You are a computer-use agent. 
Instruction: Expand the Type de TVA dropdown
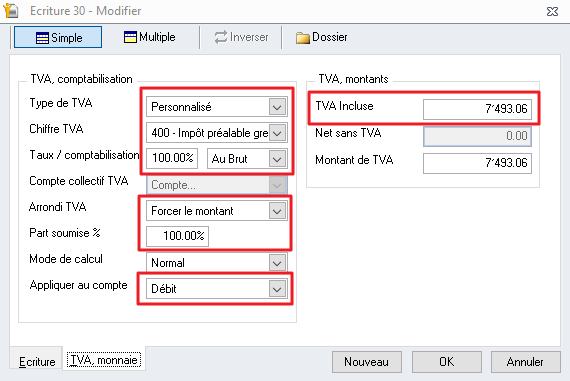277,107
